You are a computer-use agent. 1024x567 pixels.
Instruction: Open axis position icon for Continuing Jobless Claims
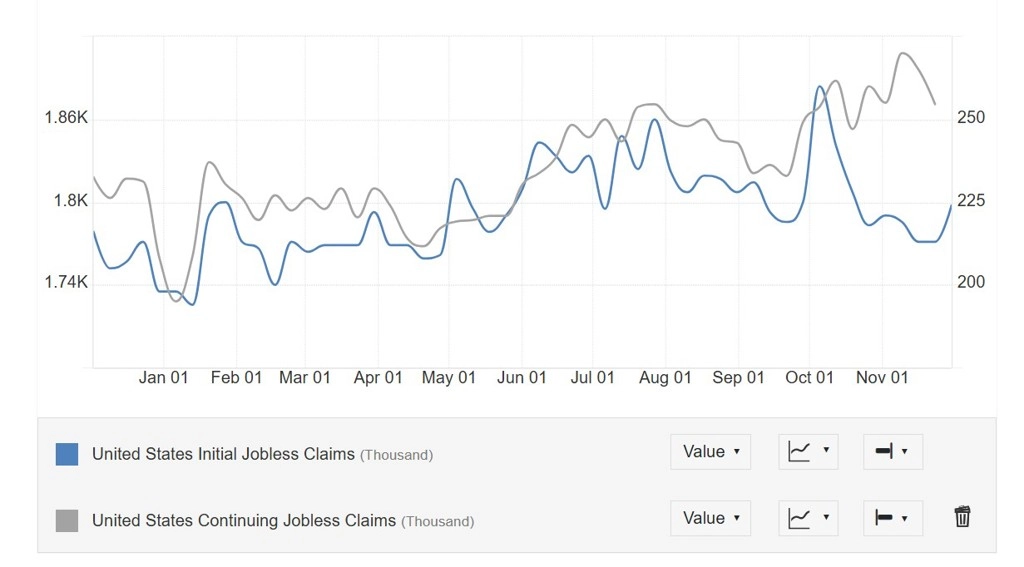892,518
